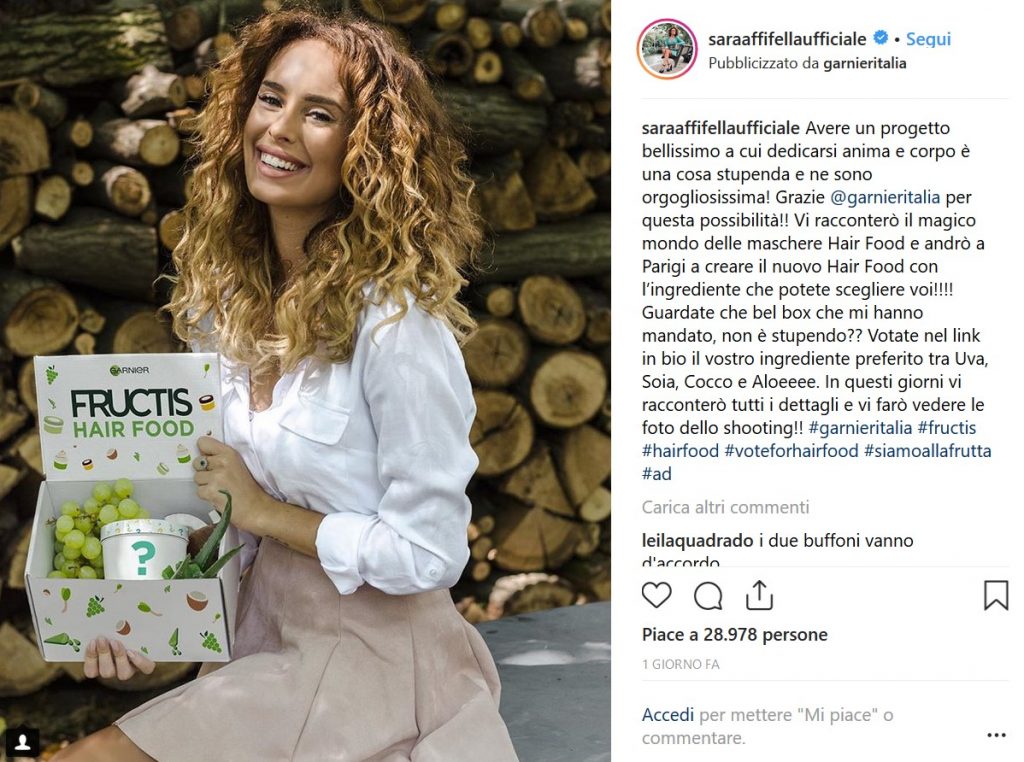
Task: View who liked: Piace a 28.978 persone
Action: coord(735,635)
